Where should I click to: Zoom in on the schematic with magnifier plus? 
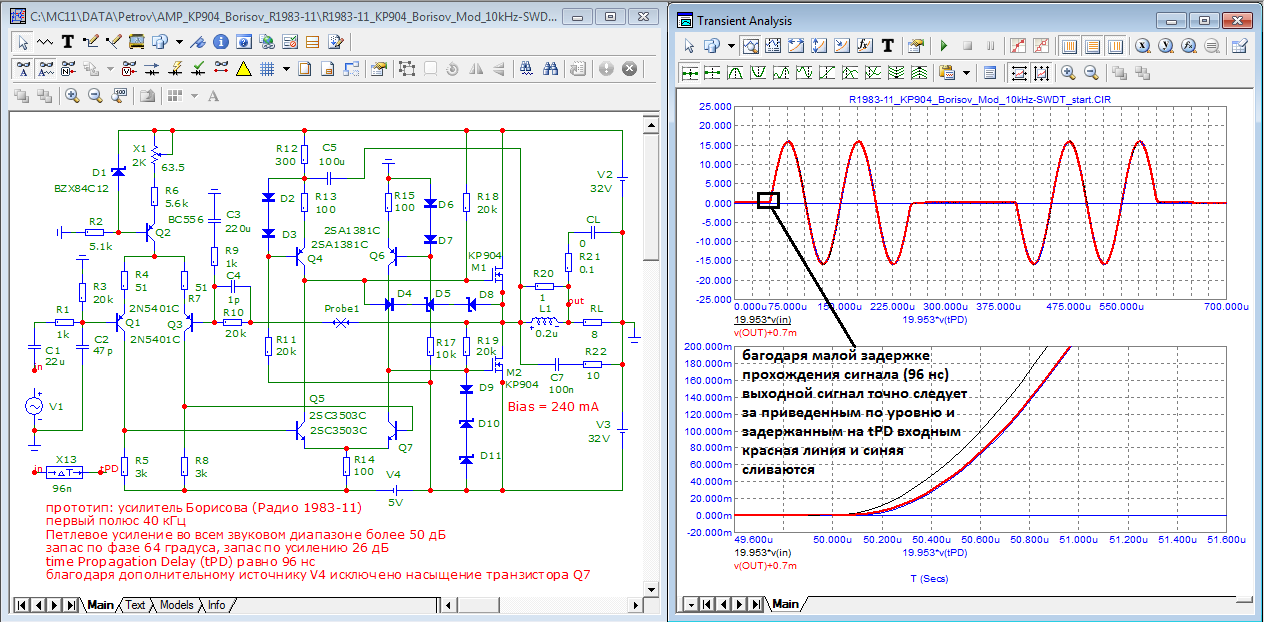click(x=72, y=96)
